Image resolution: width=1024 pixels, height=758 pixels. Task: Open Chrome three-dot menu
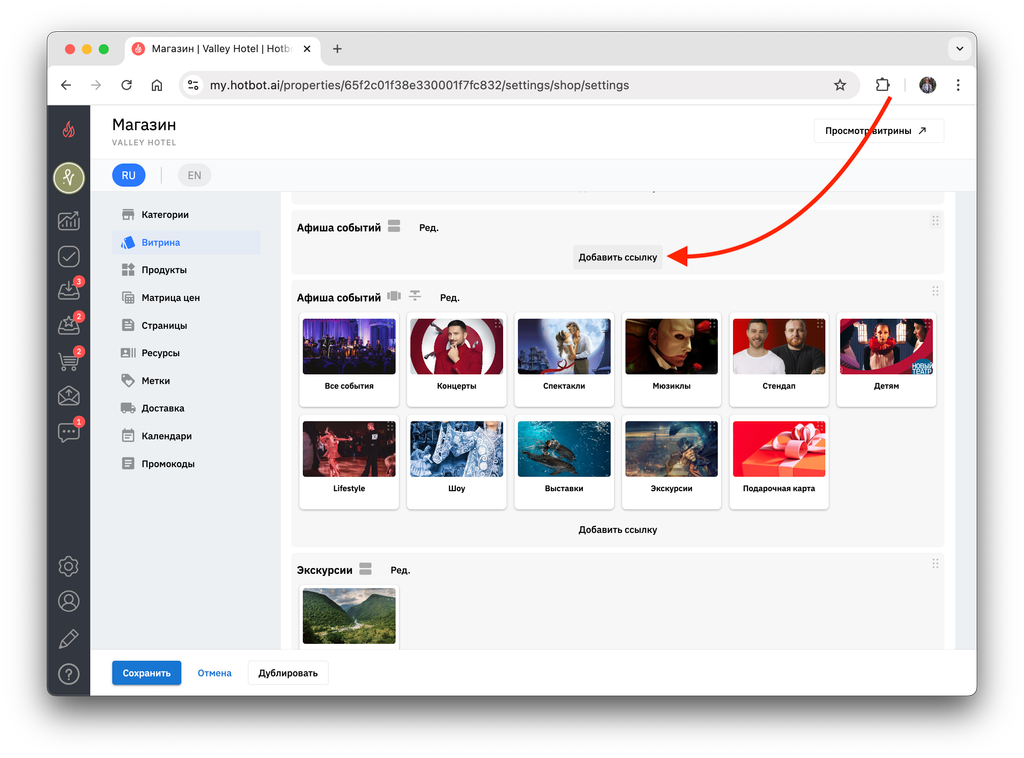pyautogui.click(x=958, y=85)
